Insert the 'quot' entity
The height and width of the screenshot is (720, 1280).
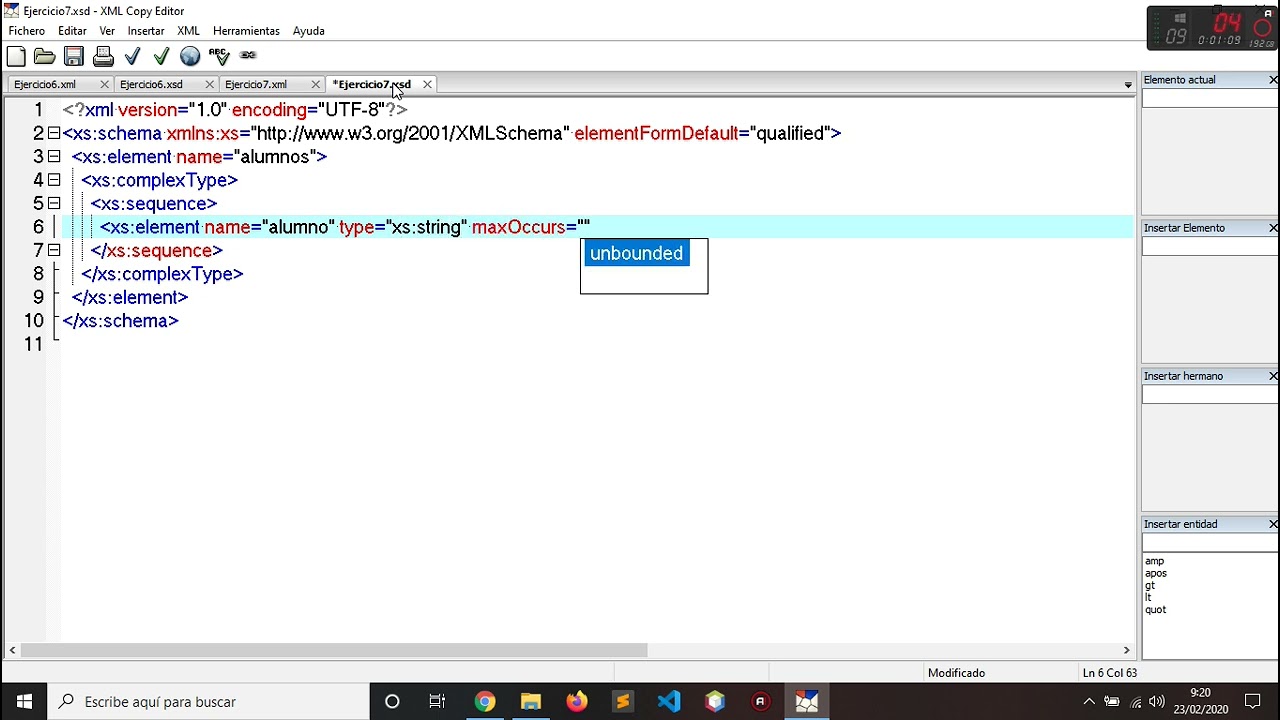point(1156,609)
